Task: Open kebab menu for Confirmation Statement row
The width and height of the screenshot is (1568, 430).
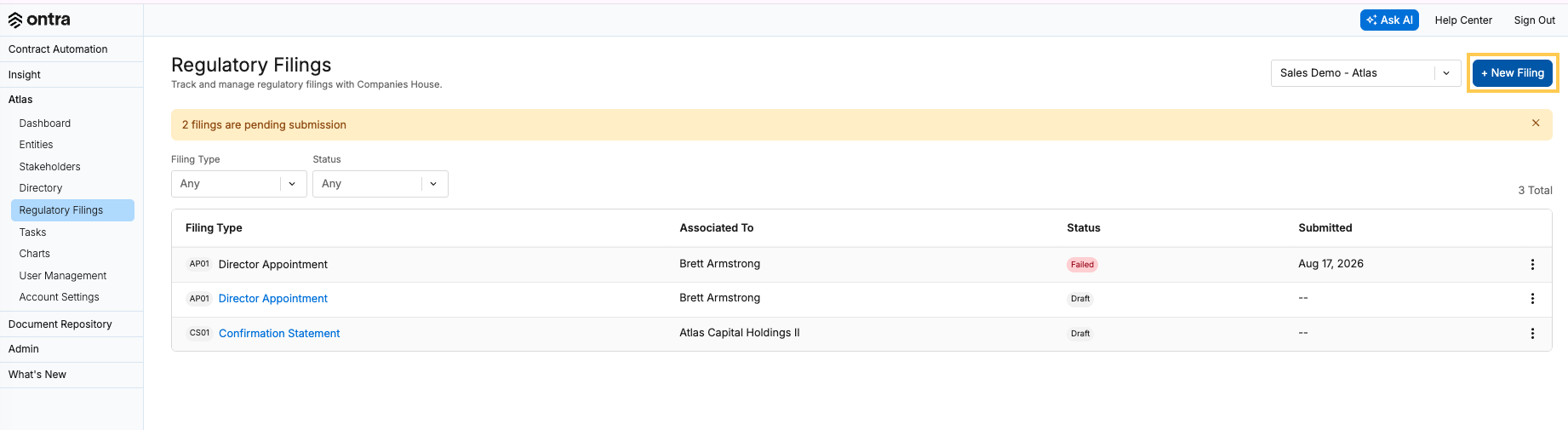Action: tap(1532, 334)
